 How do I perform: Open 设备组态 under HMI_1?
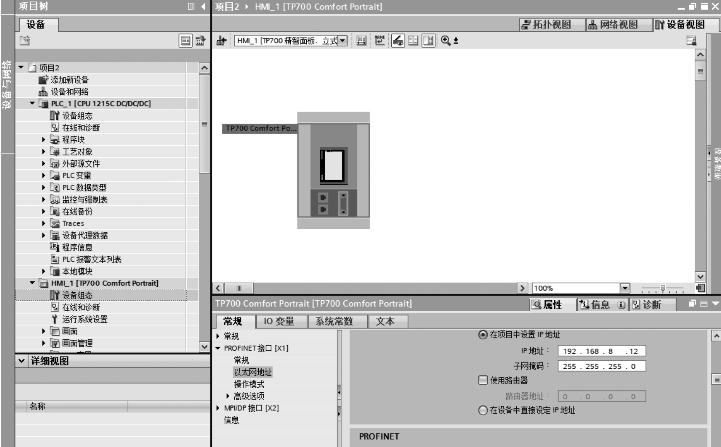(x=77, y=295)
